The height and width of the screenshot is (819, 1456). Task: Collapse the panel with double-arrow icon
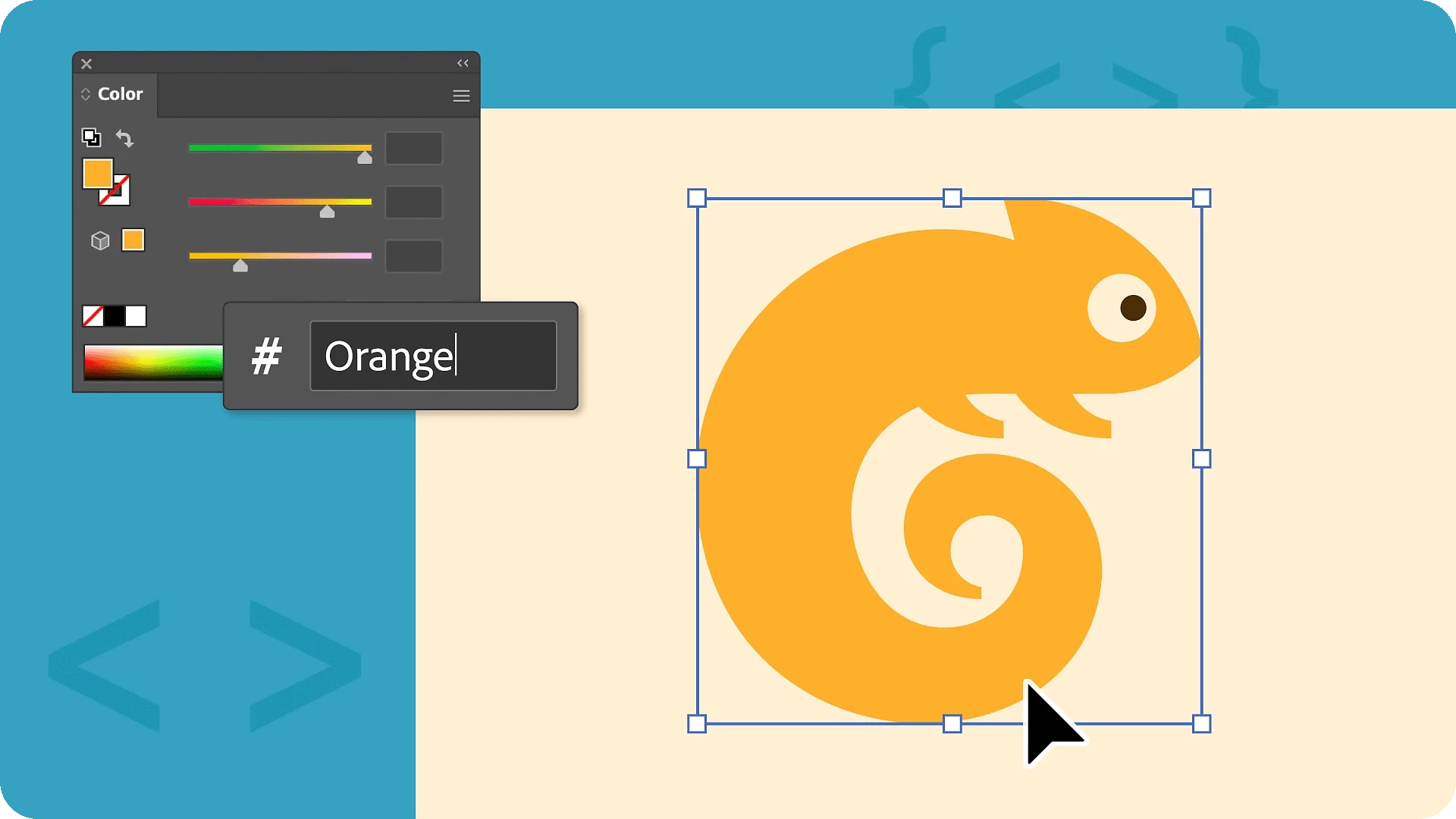click(463, 63)
